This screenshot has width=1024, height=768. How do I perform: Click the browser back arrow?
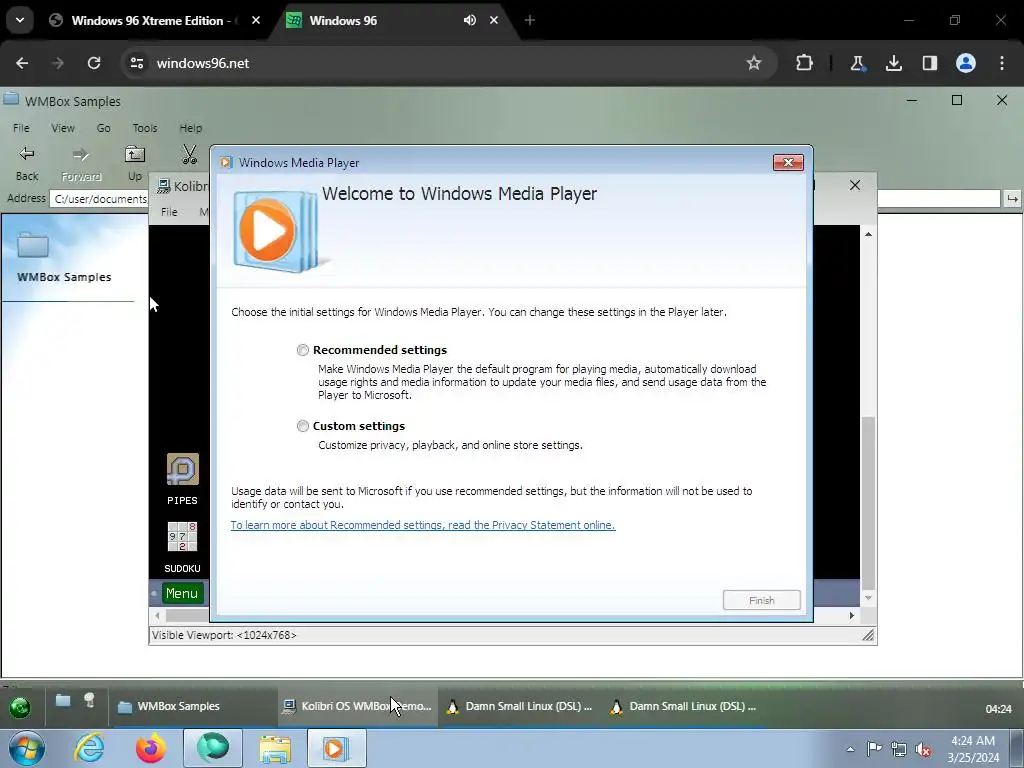click(22, 63)
